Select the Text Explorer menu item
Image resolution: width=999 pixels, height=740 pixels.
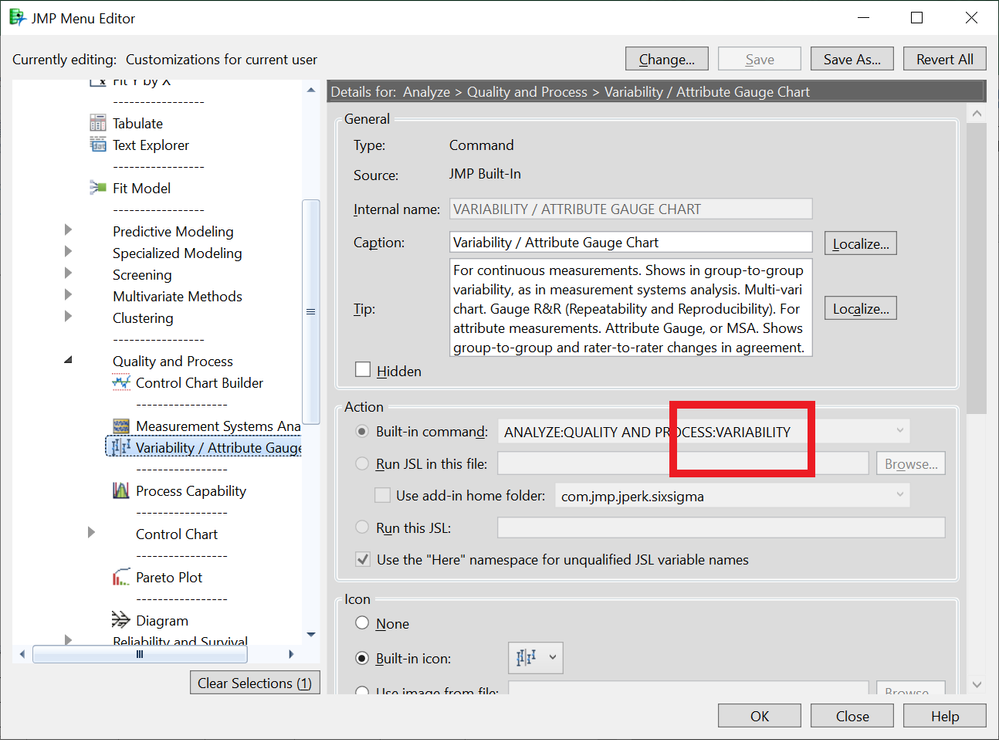pyautogui.click(x=151, y=145)
